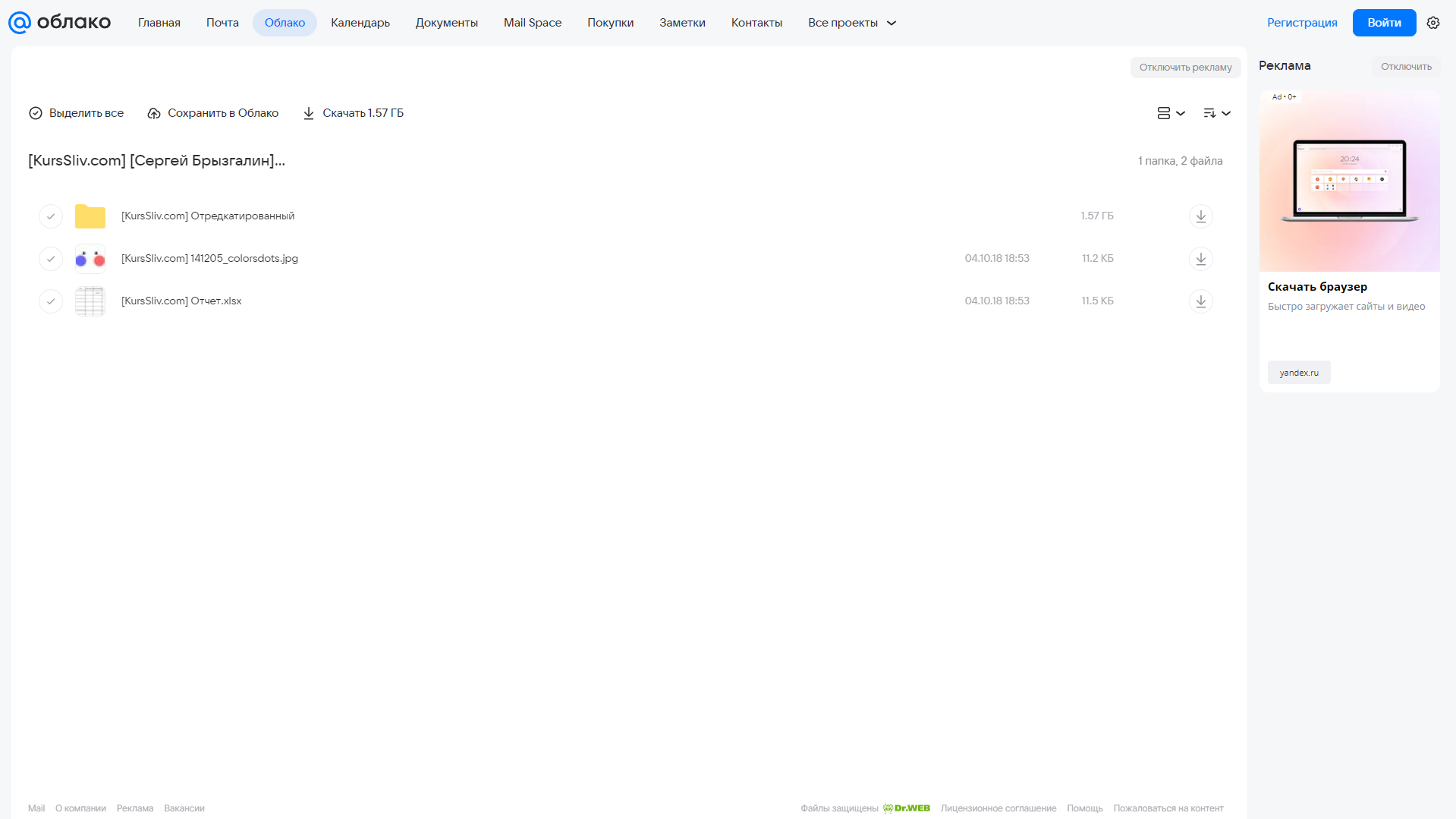Switch to the Почта tab
The image size is (1456, 819).
222,23
